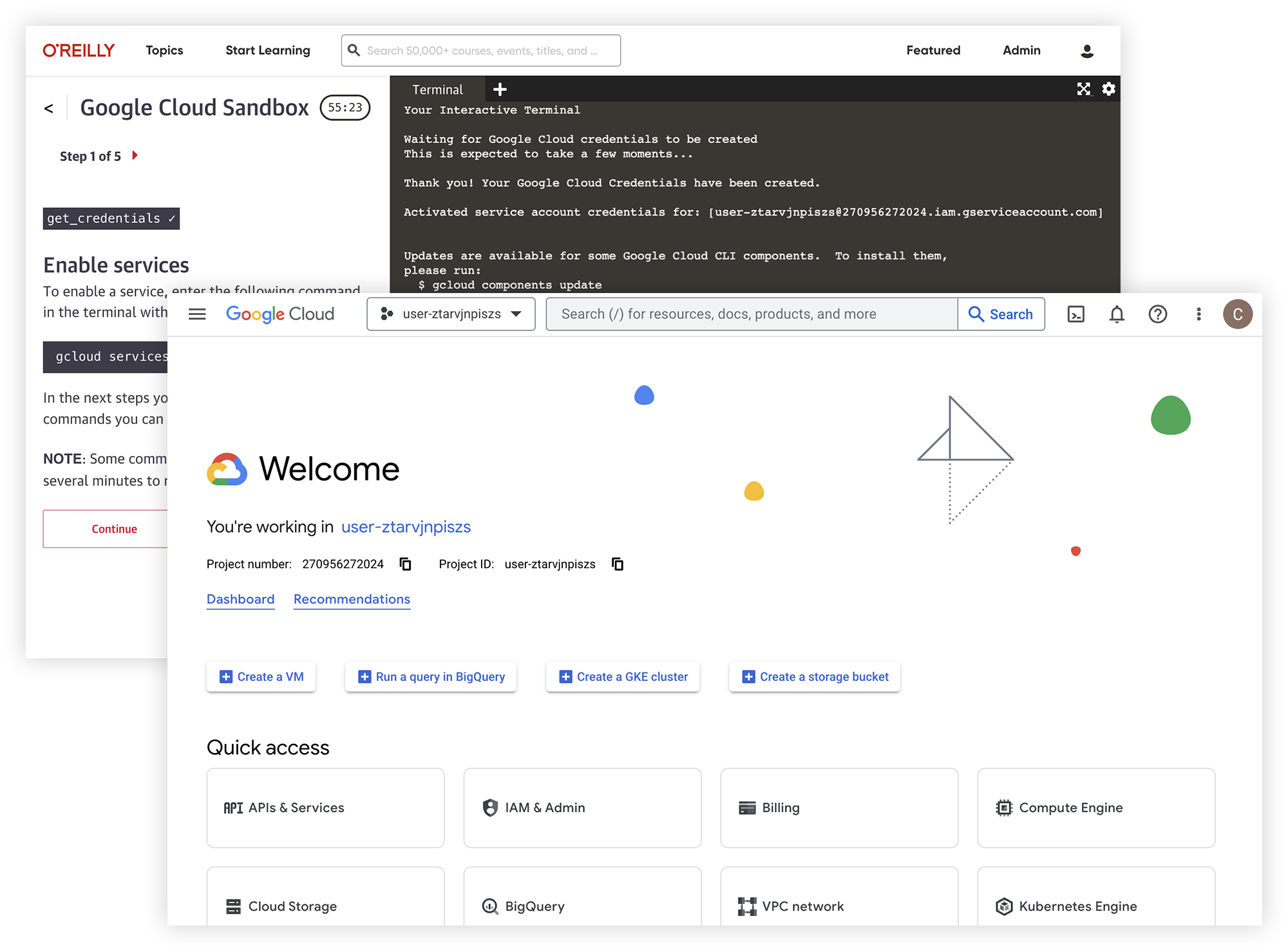This screenshot has height=952, width=1288.
Task: Expand the user-ztarvjnpiszs project selector
Action: click(x=451, y=314)
